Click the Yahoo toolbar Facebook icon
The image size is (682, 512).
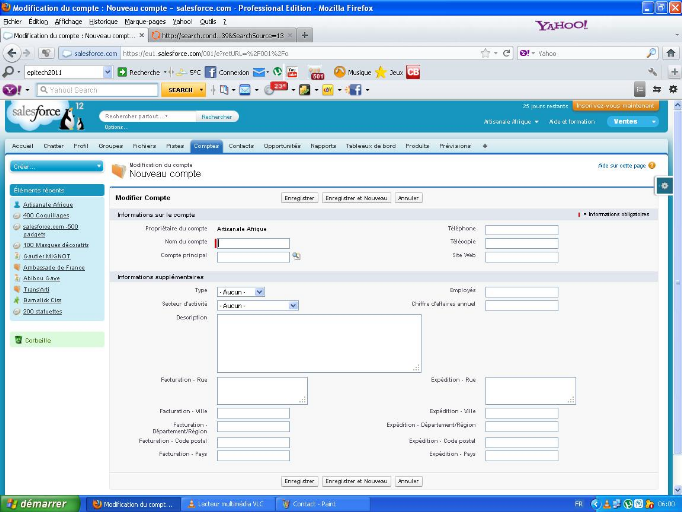click(354, 90)
